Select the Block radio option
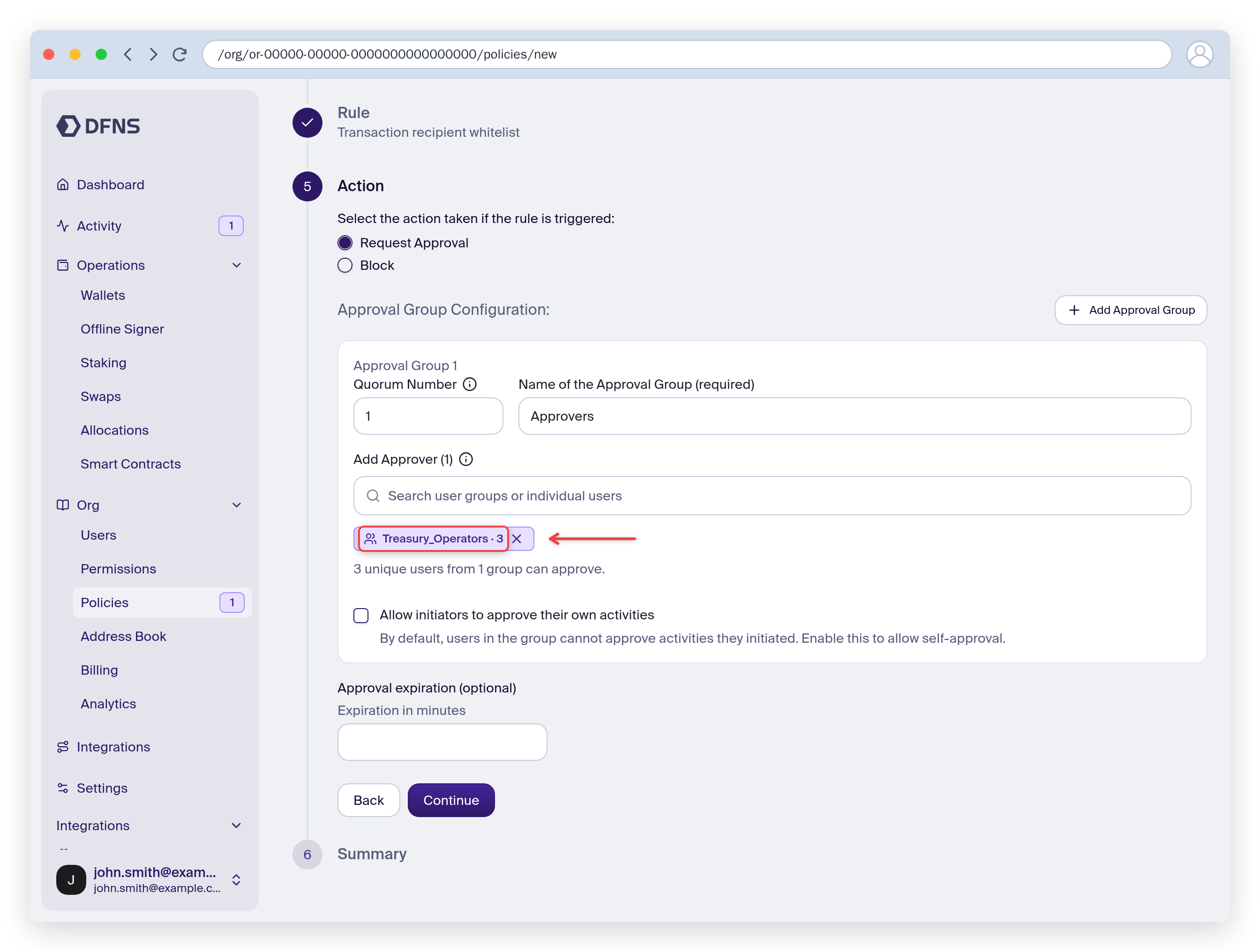The height and width of the screenshot is (952, 1260). 345,265
